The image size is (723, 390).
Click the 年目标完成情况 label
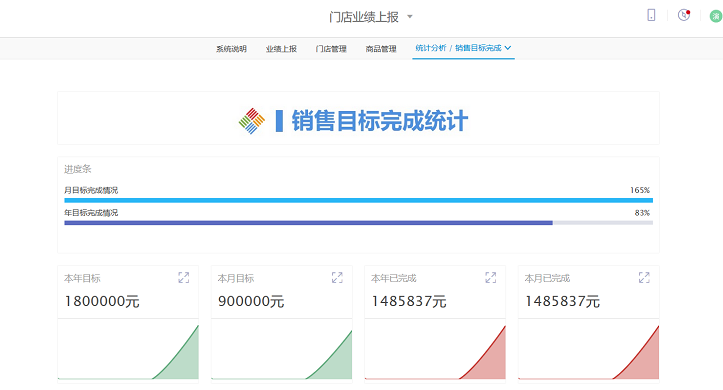pos(91,213)
